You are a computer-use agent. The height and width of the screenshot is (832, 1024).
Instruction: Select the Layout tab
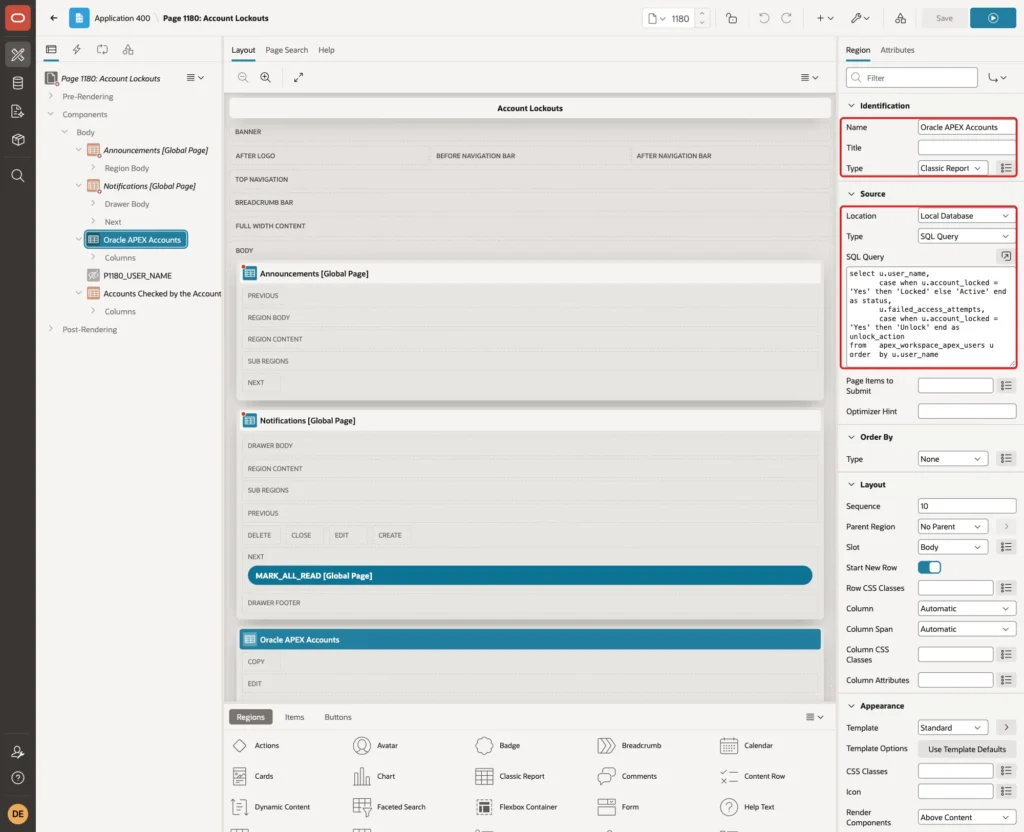pos(243,50)
